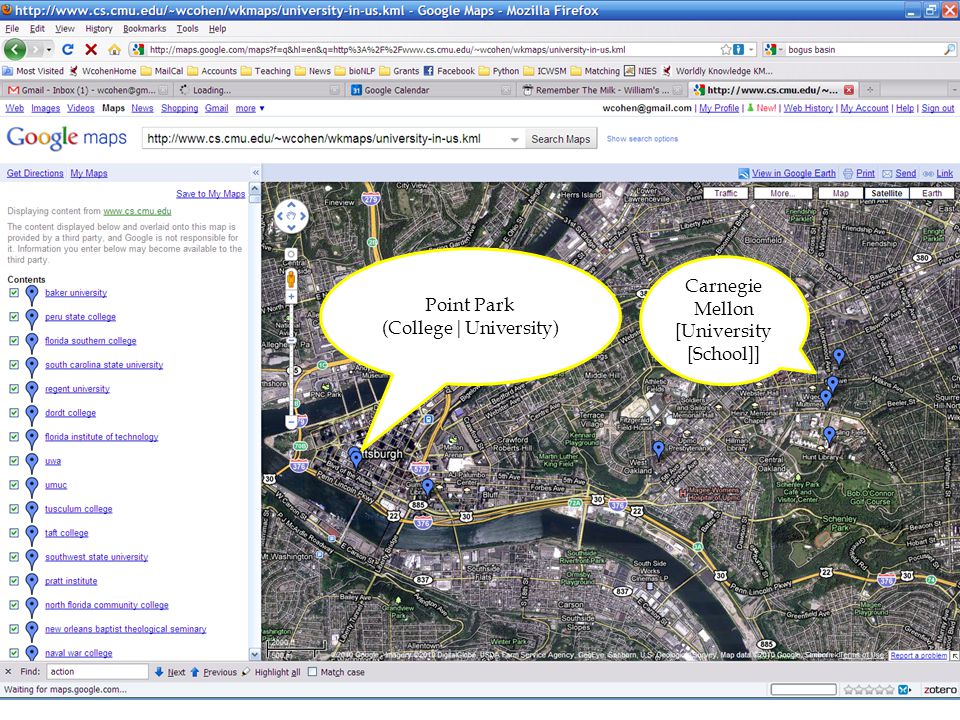Open the URL bar history dropdown
This screenshot has height=720, width=960.
[751, 50]
